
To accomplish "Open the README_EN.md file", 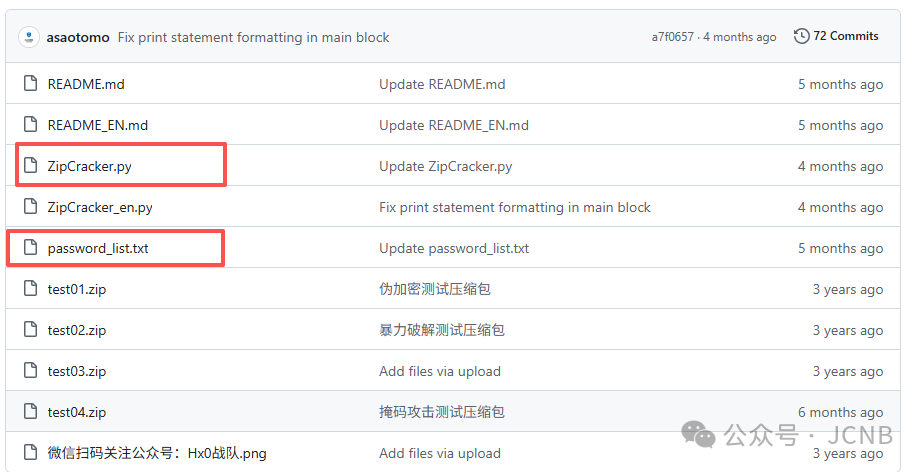I will click(98, 125).
